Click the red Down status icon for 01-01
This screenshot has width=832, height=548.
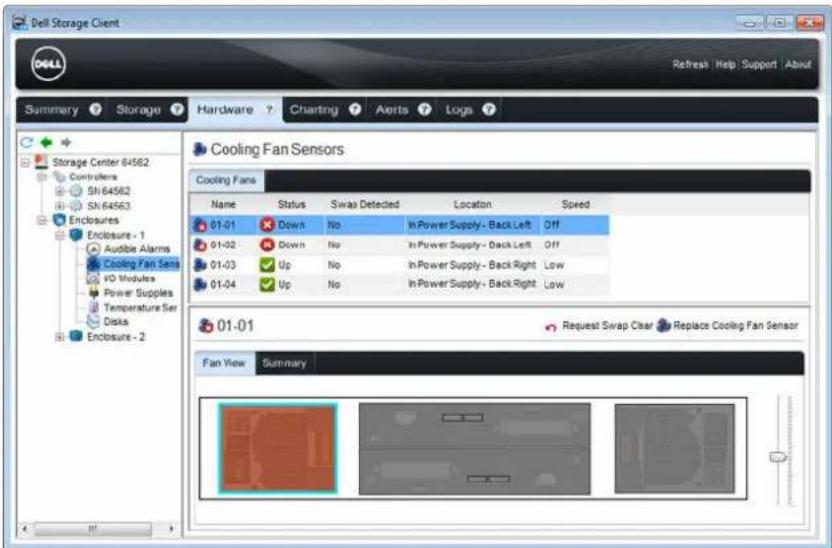[267, 225]
